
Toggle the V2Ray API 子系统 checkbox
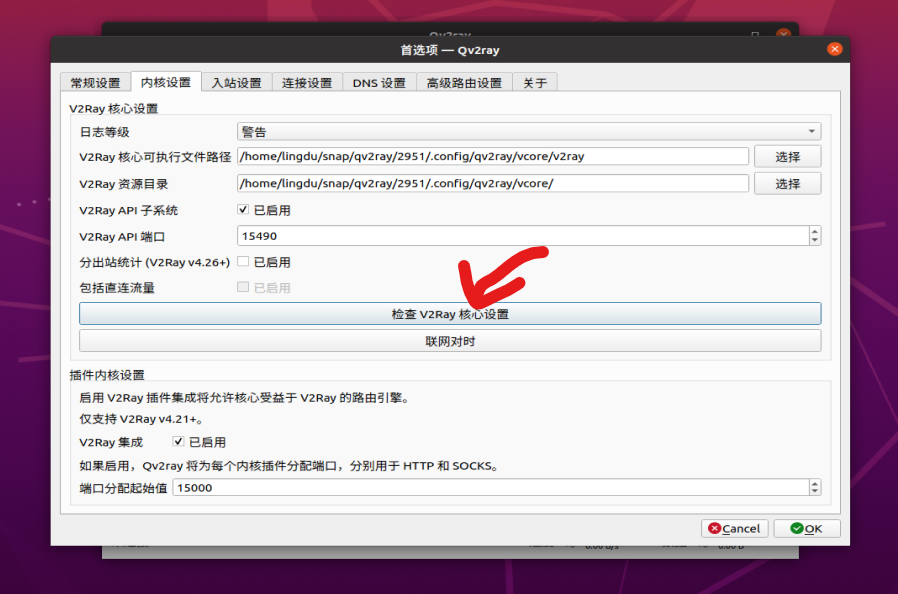click(243, 210)
